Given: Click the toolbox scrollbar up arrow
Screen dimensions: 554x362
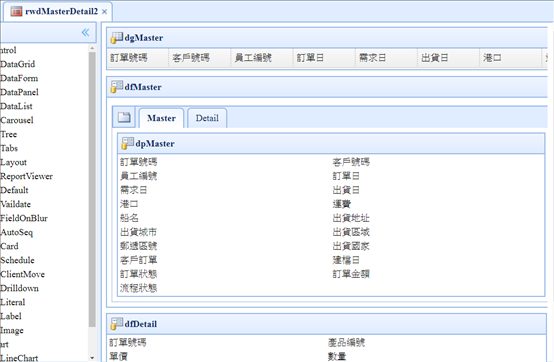Looking at the screenshot, I should click(x=92, y=48).
